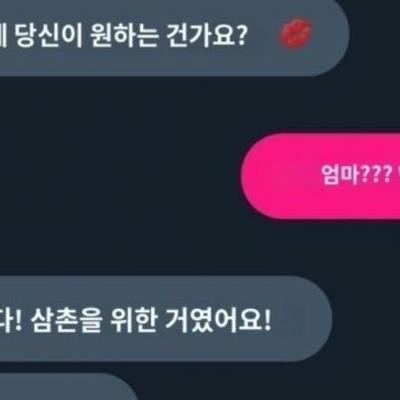Screen dimensions: 400x400
Task: Tap the word '당신이' in top message
Action: point(49,34)
